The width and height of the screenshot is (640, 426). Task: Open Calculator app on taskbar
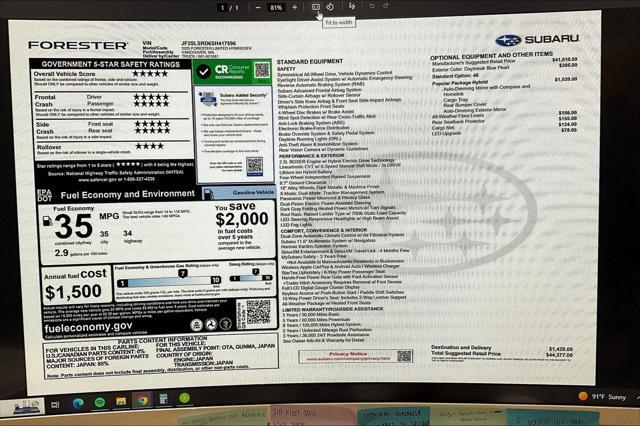164,399
